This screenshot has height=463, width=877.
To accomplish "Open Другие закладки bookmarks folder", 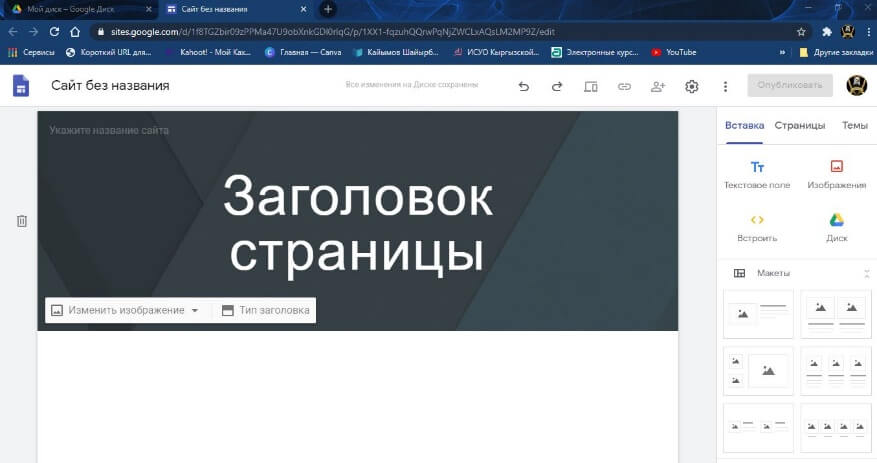I will pyautogui.click(x=831, y=52).
